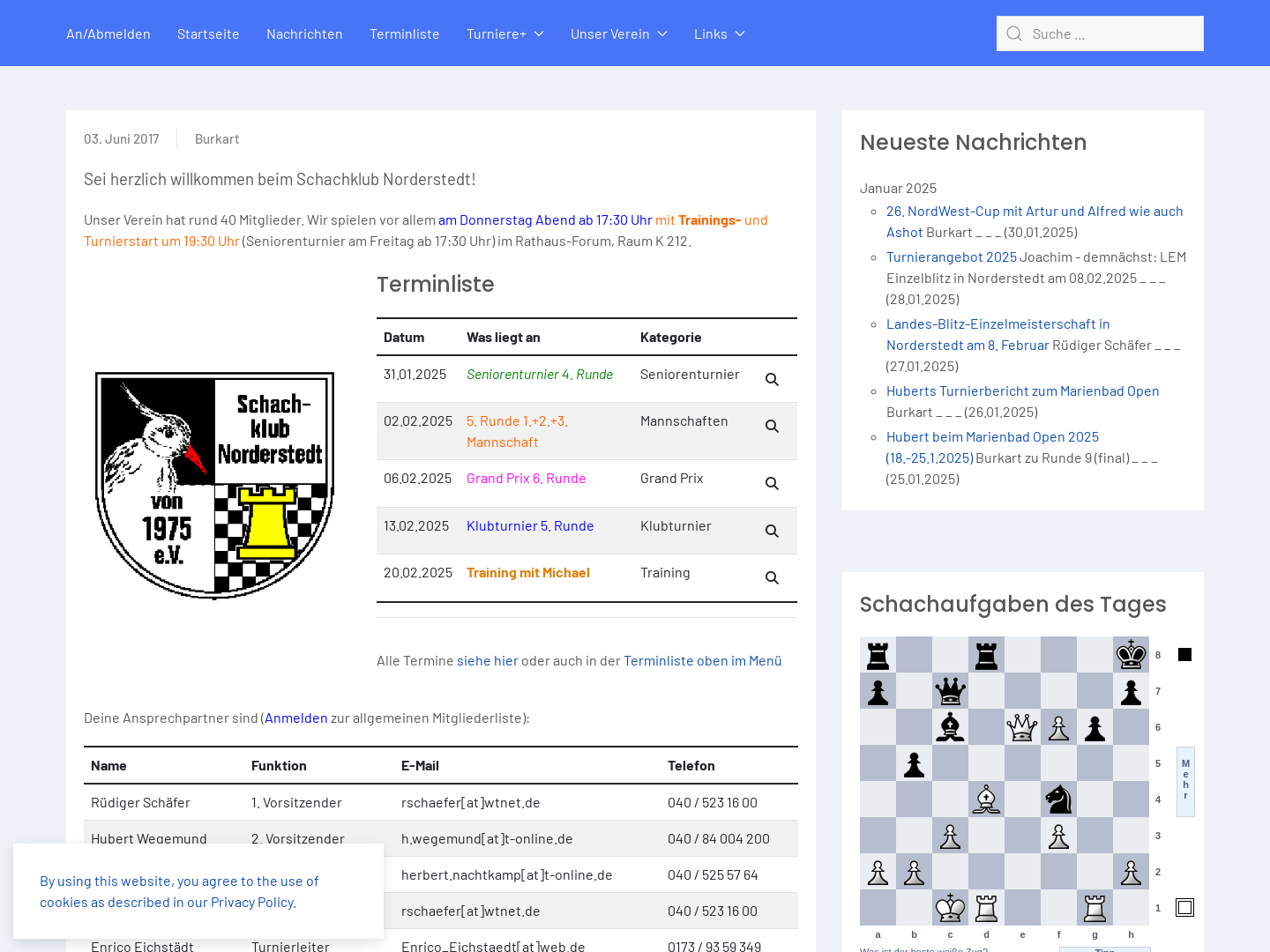Viewport: 1270px width, 952px height.
Task: Expand the Links dropdown menu
Action: click(720, 33)
